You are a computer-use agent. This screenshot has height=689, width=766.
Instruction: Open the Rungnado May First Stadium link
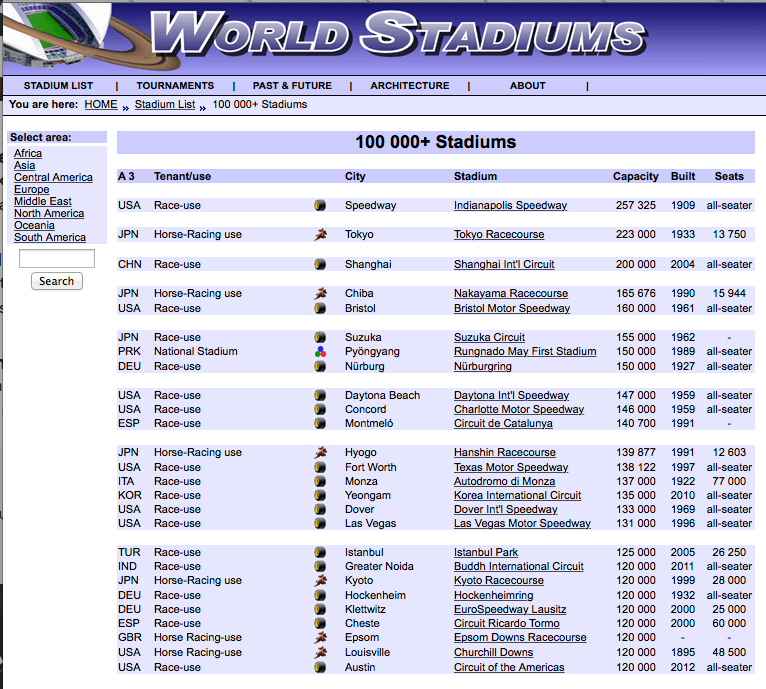(x=525, y=351)
